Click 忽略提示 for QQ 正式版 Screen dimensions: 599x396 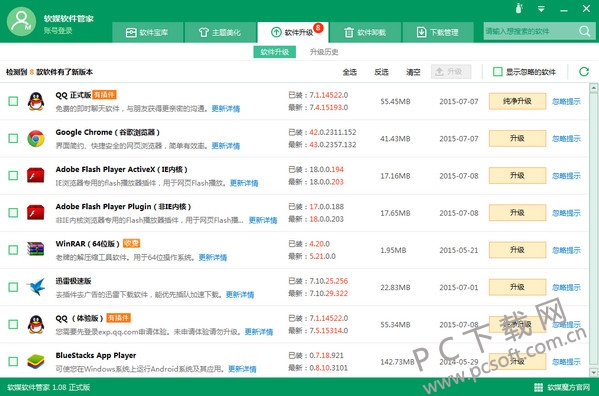point(567,101)
